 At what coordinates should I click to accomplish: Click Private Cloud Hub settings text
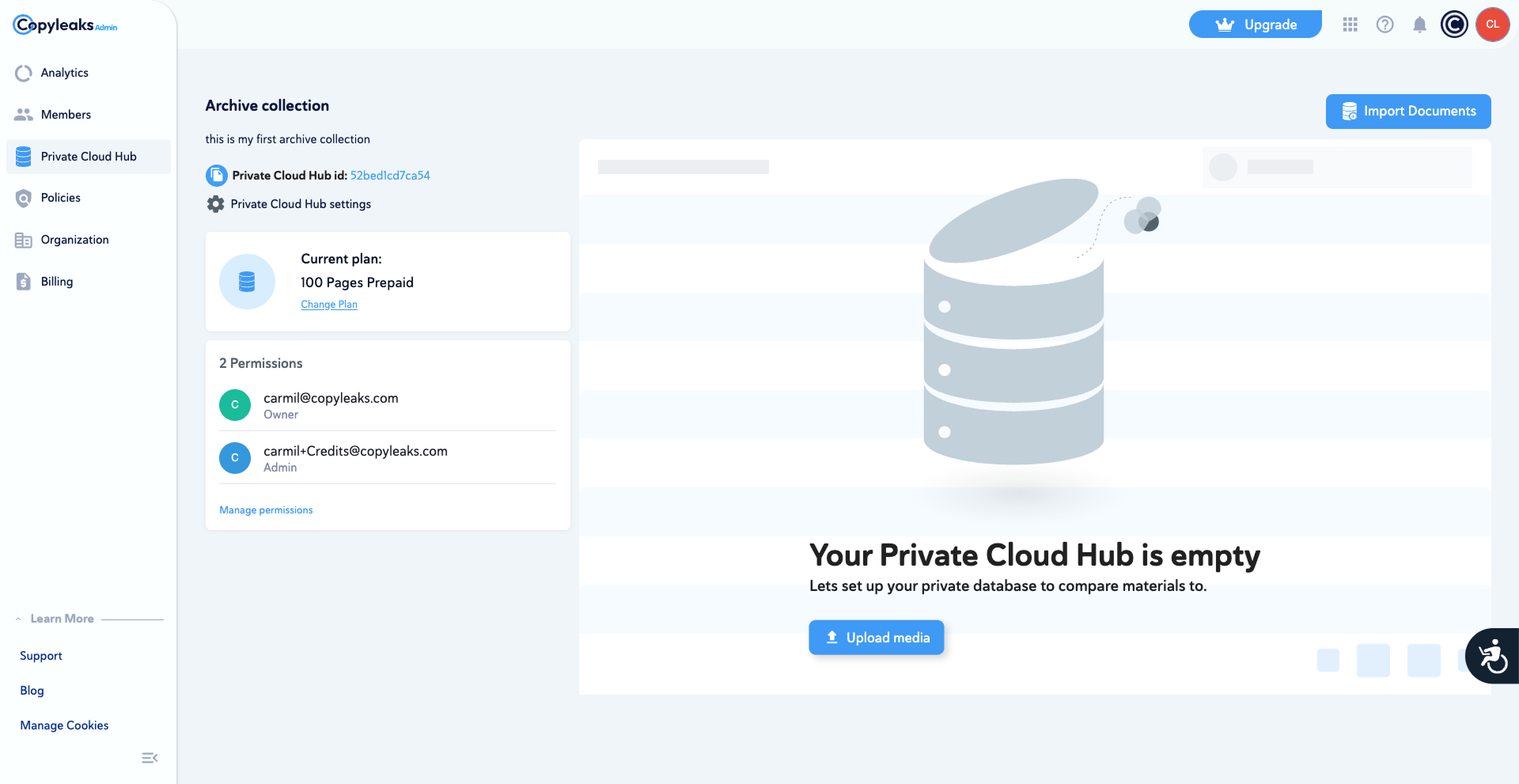coord(301,204)
